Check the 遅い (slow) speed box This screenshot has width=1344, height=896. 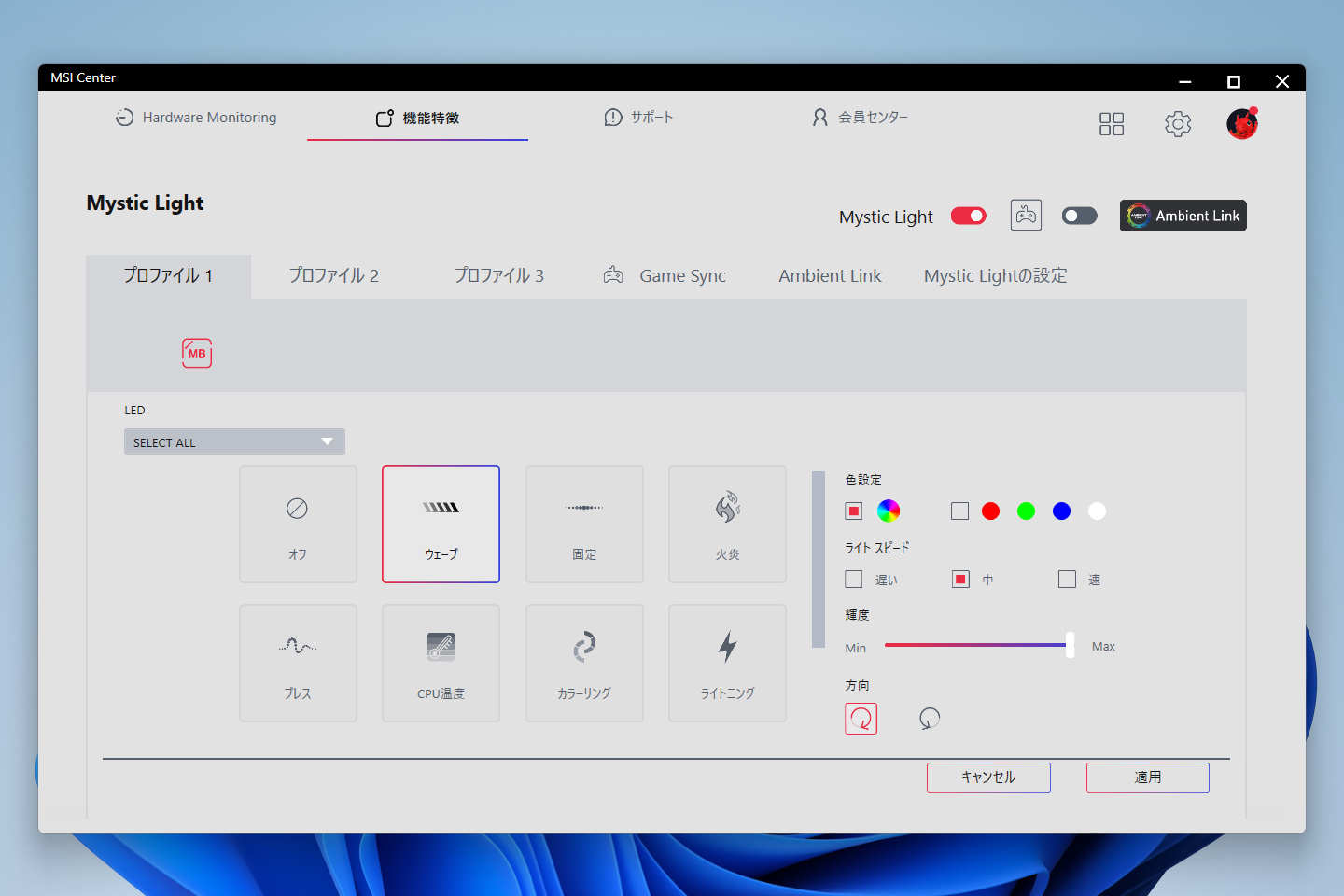853,580
